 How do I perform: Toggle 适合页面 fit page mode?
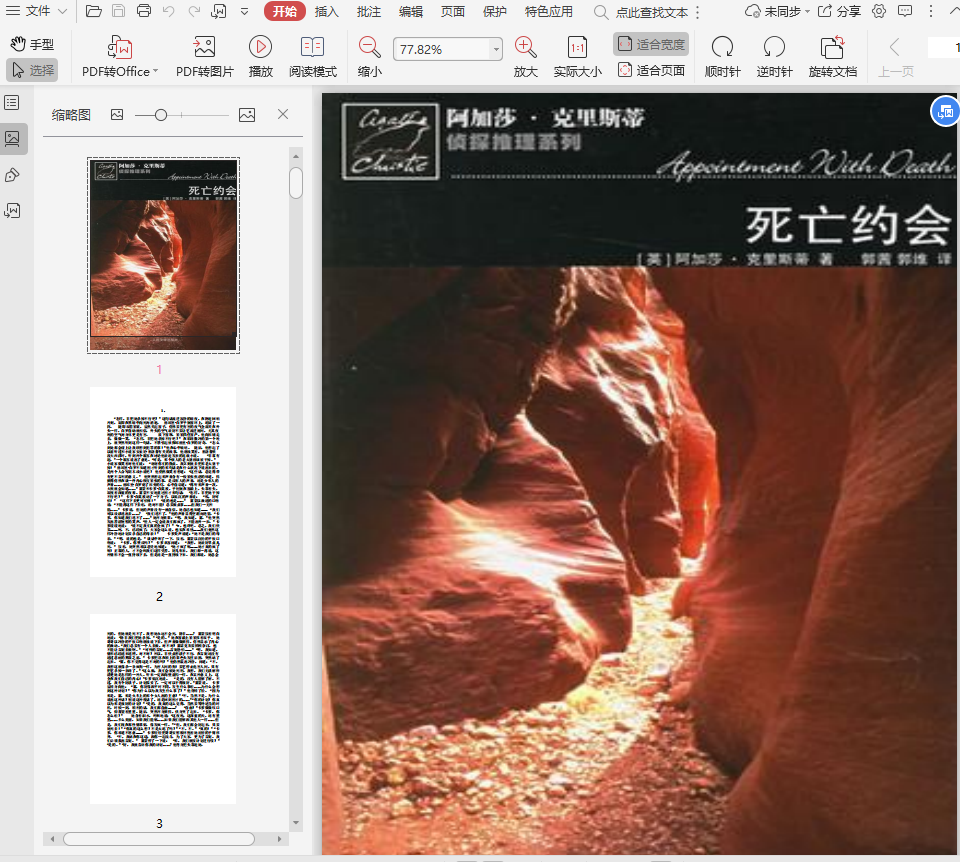[x=651, y=70]
